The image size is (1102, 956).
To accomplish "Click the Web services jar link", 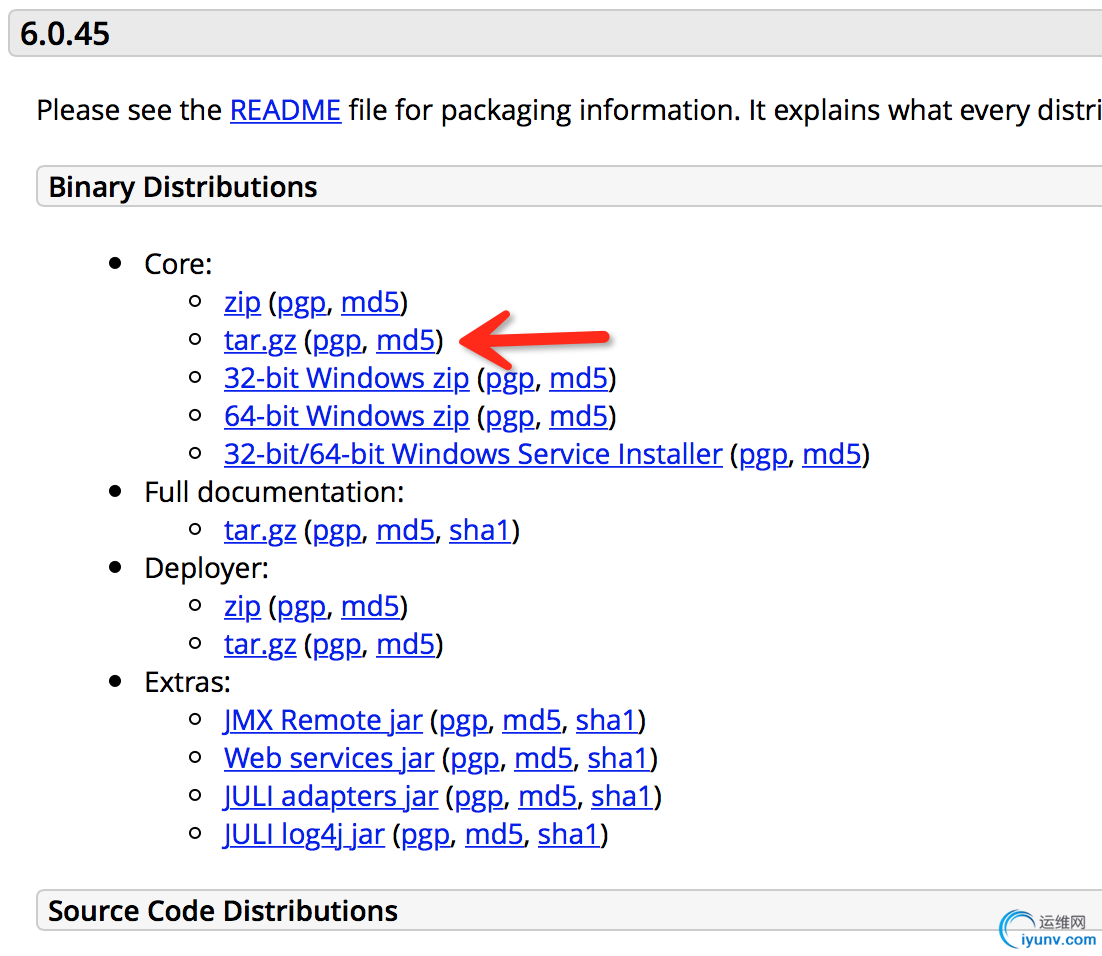I will [329, 759].
